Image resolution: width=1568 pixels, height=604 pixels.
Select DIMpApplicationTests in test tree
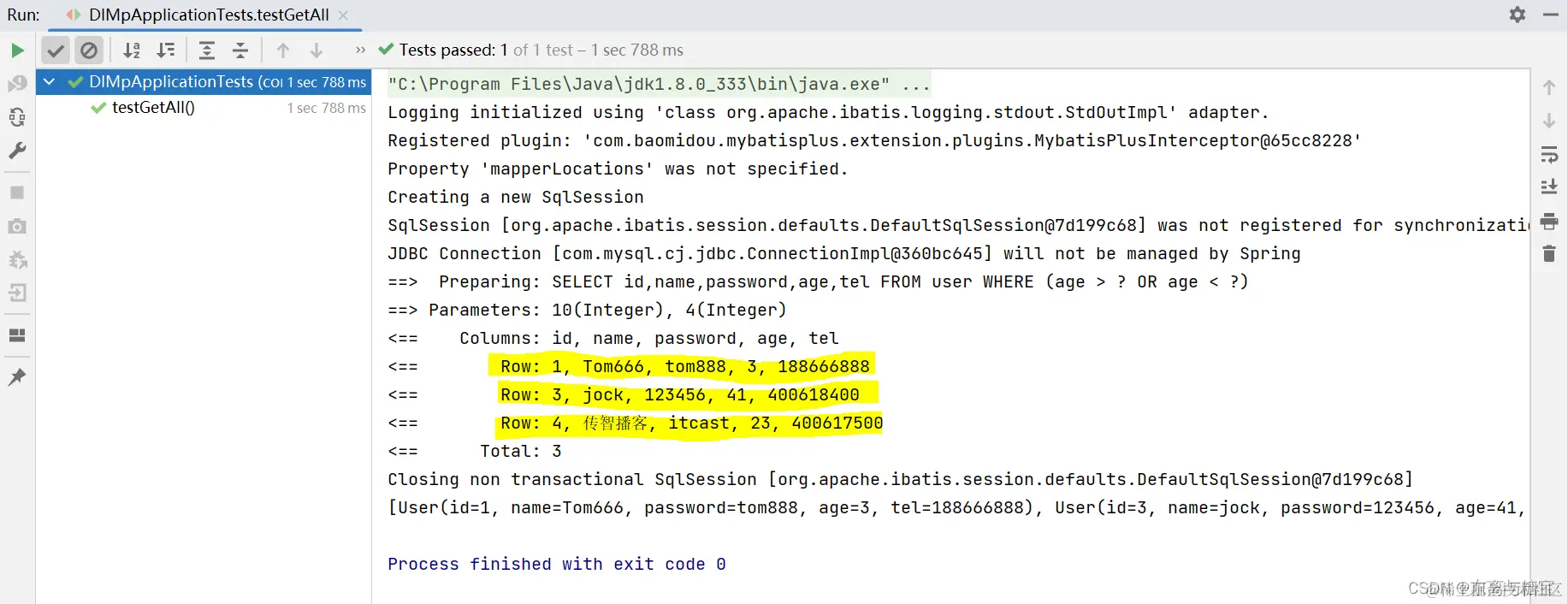(204, 81)
